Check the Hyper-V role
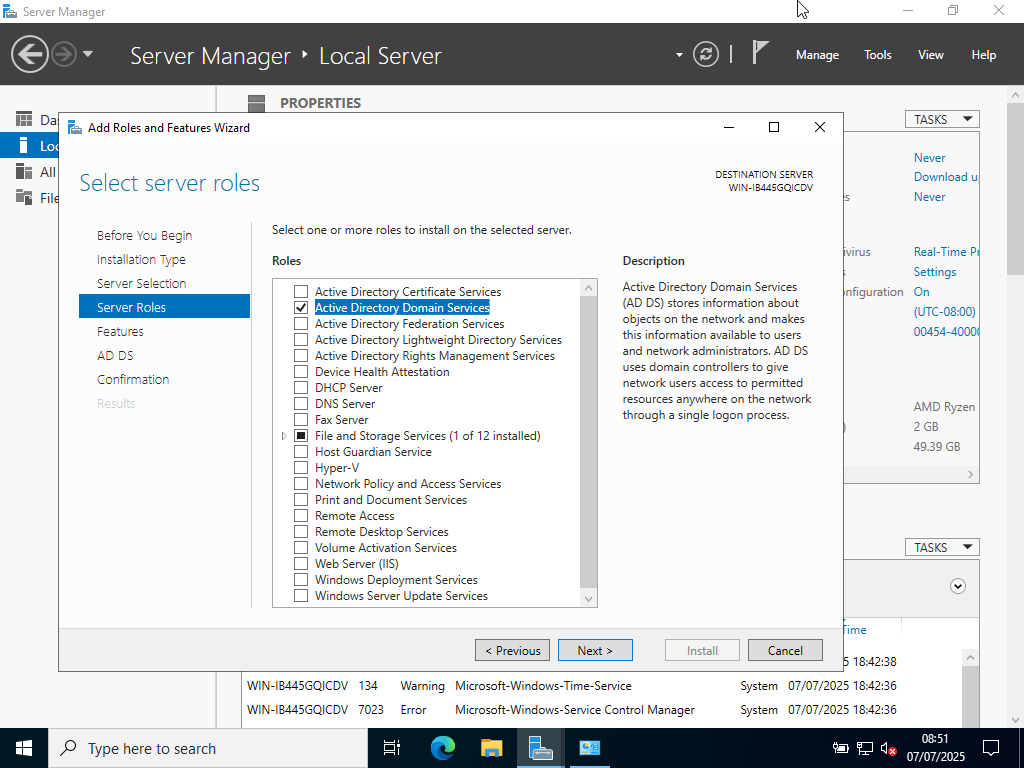The image size is (1024, 768). (301, 468)
